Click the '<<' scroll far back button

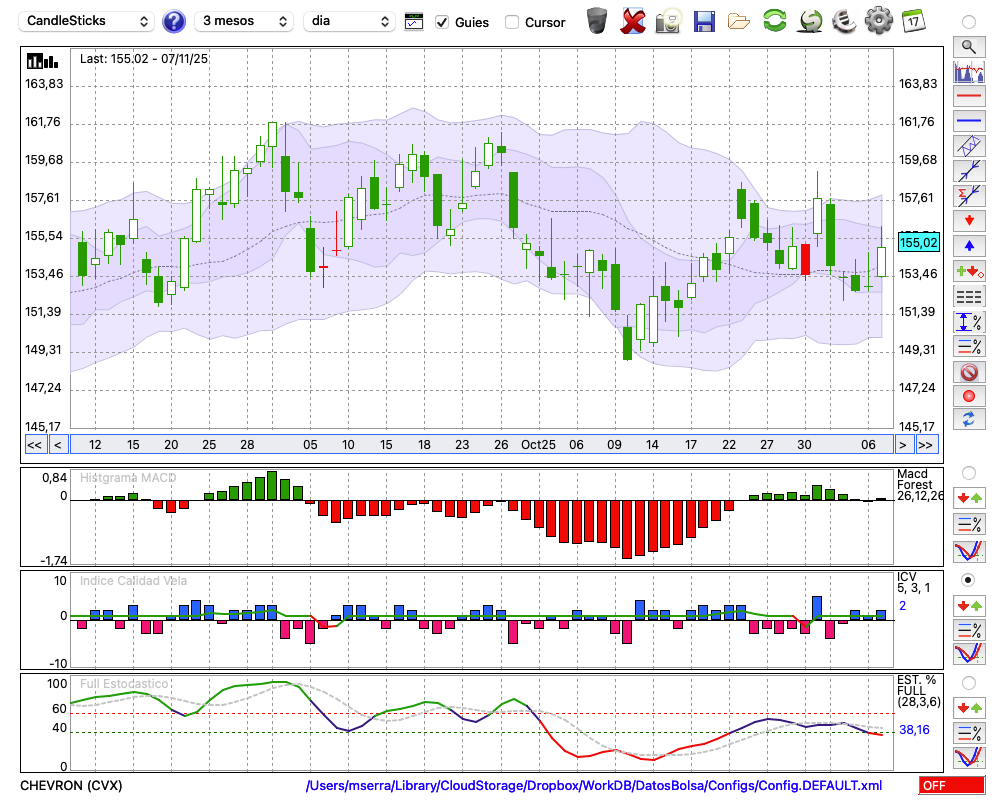coord(34,445)
